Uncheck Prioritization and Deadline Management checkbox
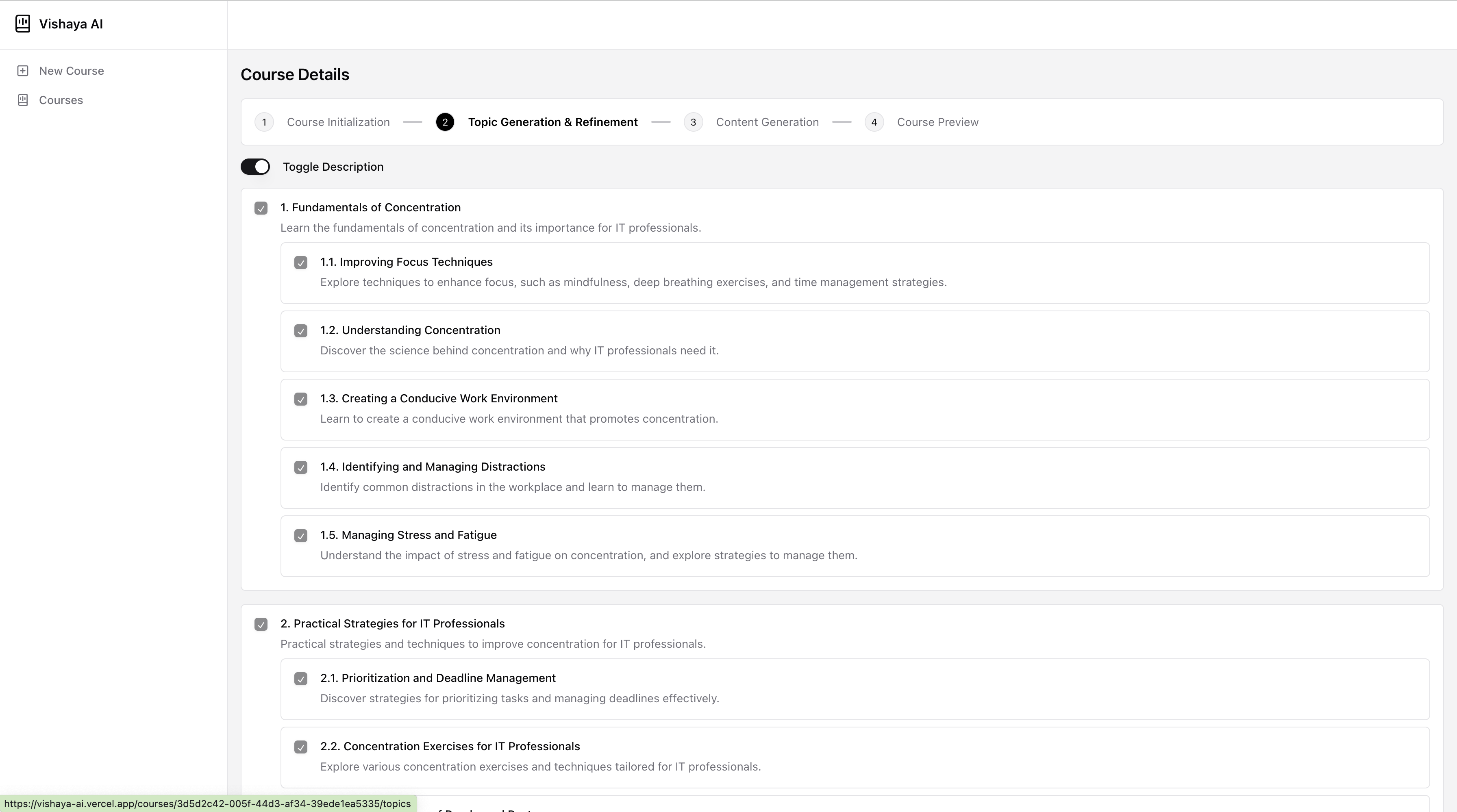Image resolution: width=1457 pixels, height=812 pixels. click(301, 679)
